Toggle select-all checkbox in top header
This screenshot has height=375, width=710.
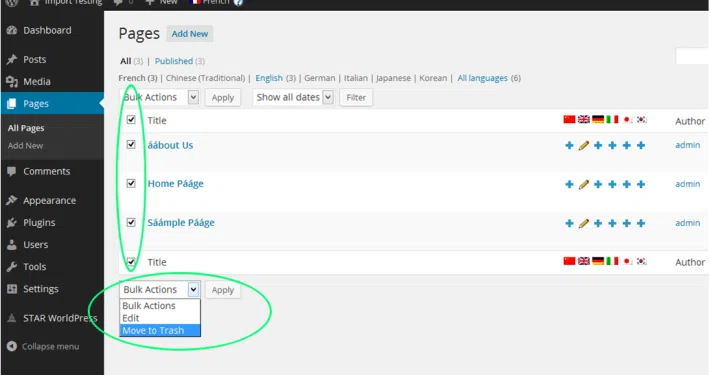point(131,120)
